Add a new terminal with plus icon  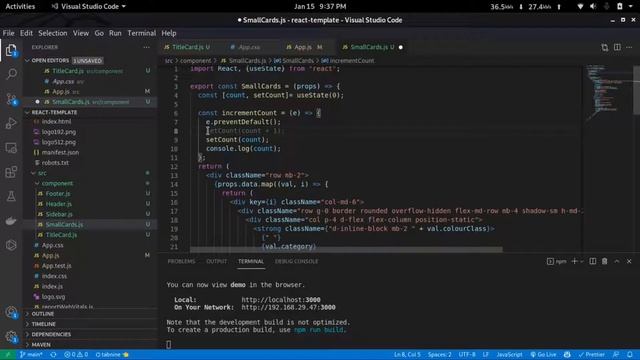point(574,261)
